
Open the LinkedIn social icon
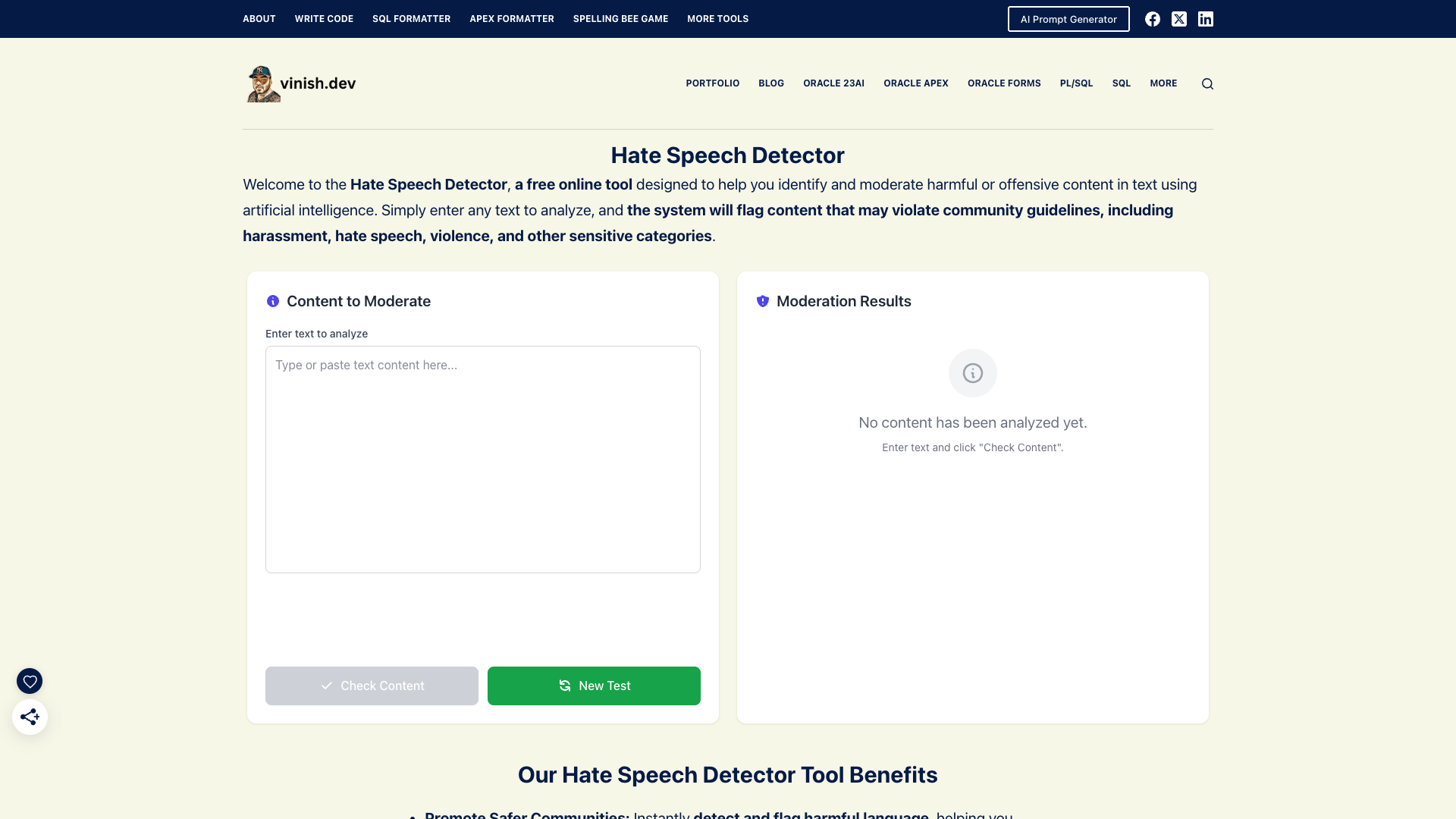tap(1205, 19)
